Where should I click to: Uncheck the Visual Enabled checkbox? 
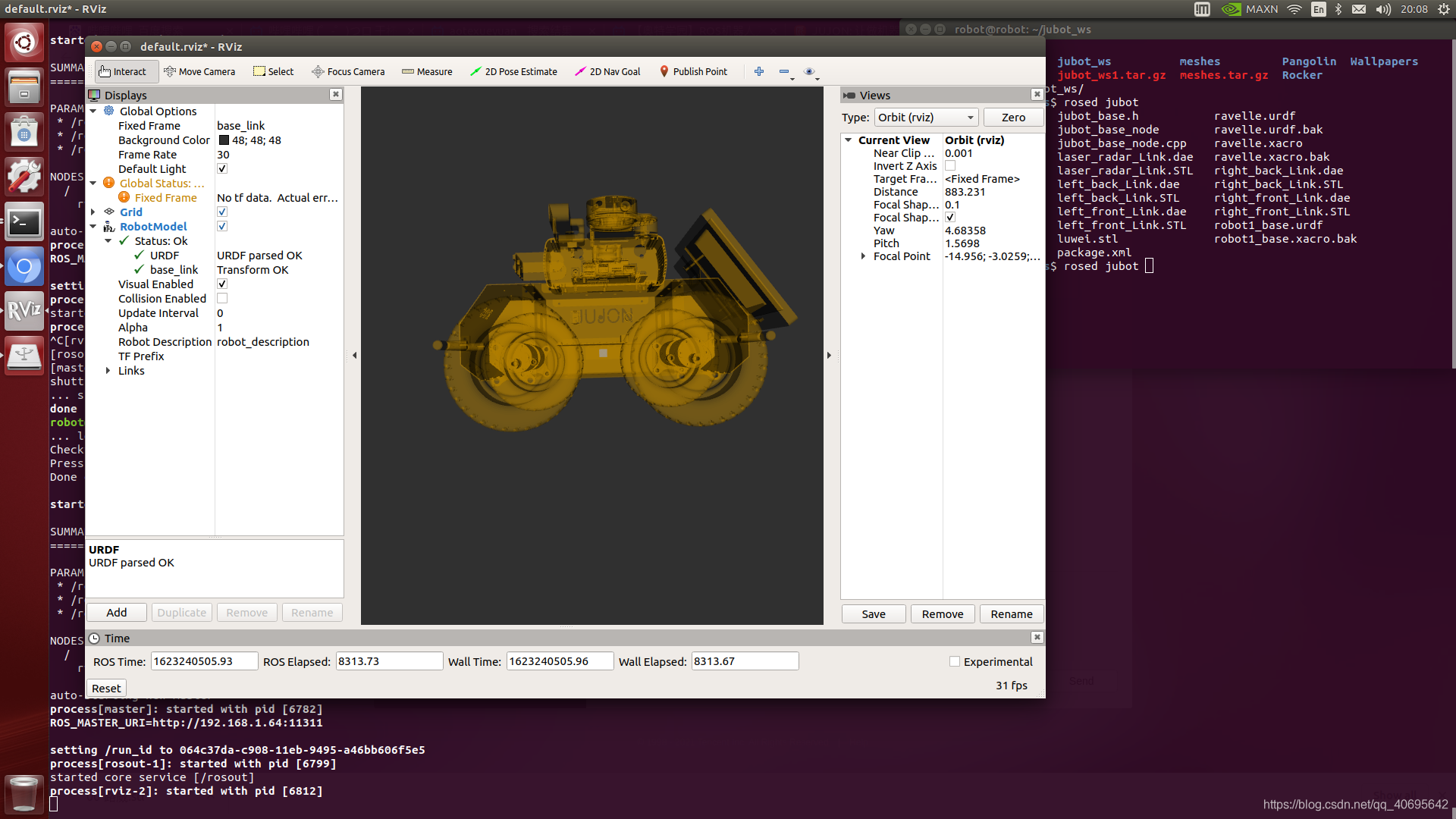(x=222, y=284)
